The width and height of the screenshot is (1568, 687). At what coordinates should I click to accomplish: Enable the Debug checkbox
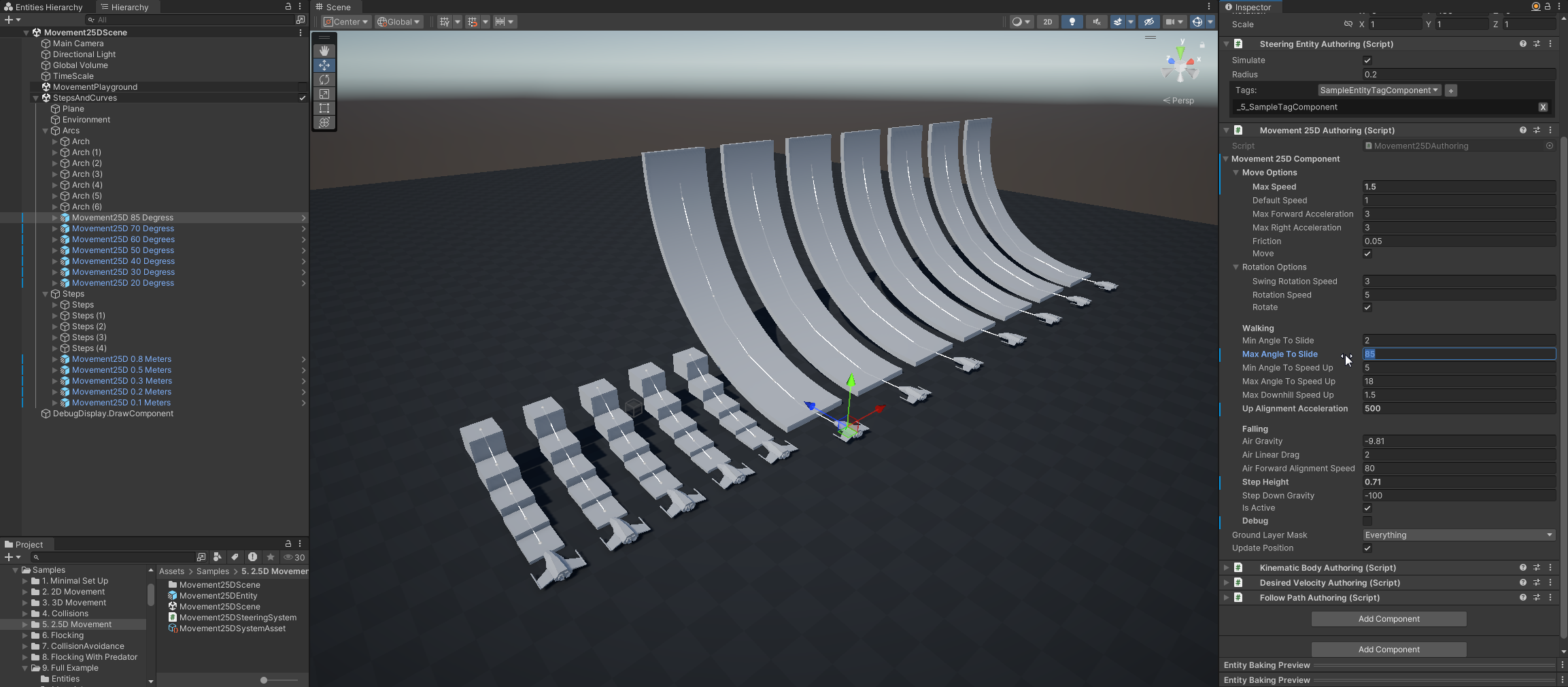click(1367, 521)
